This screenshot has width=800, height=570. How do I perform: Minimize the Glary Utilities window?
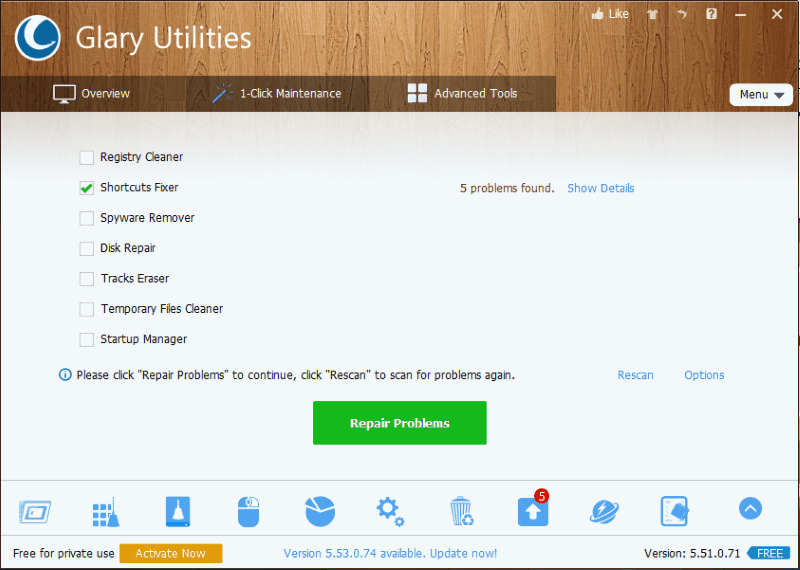click(x=740, y=15)
